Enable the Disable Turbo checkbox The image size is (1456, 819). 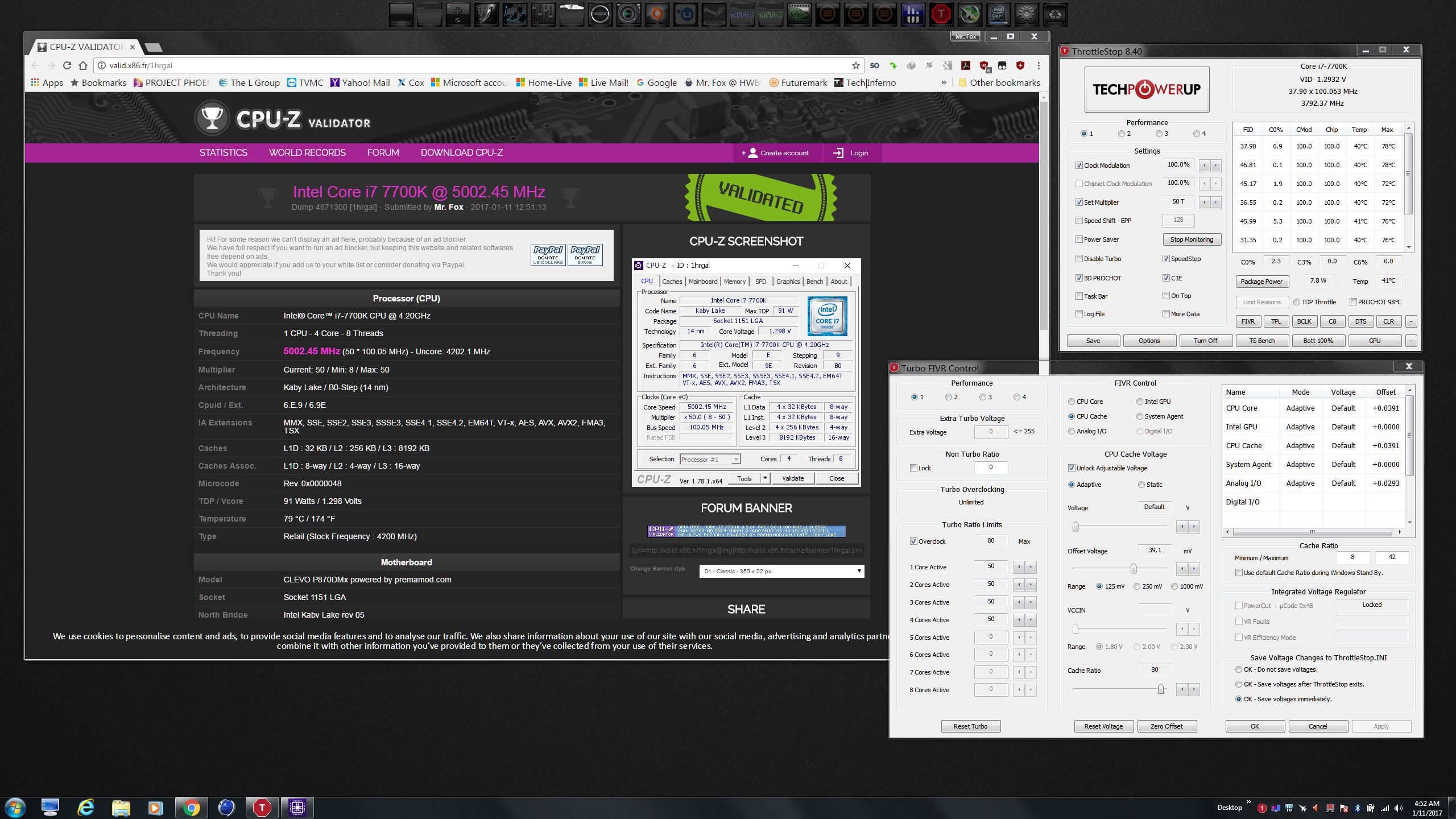tap(1079, 259)
